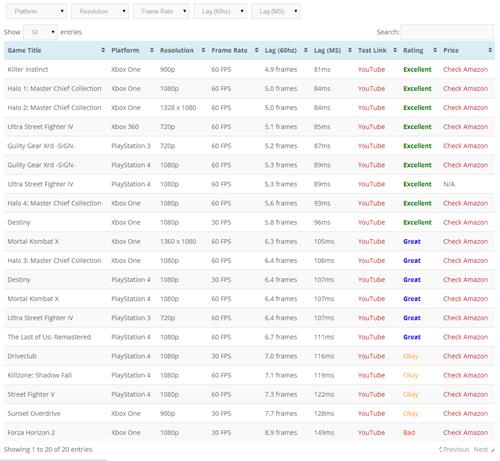Sort table by Game Title column
Viewport: 500px width, 461px height.
pyautogui.click(x=56, y=50)
